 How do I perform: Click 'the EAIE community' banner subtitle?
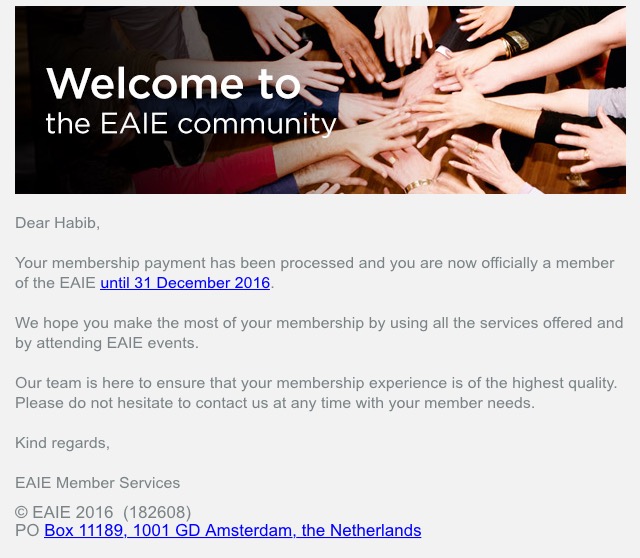[191, 123]
